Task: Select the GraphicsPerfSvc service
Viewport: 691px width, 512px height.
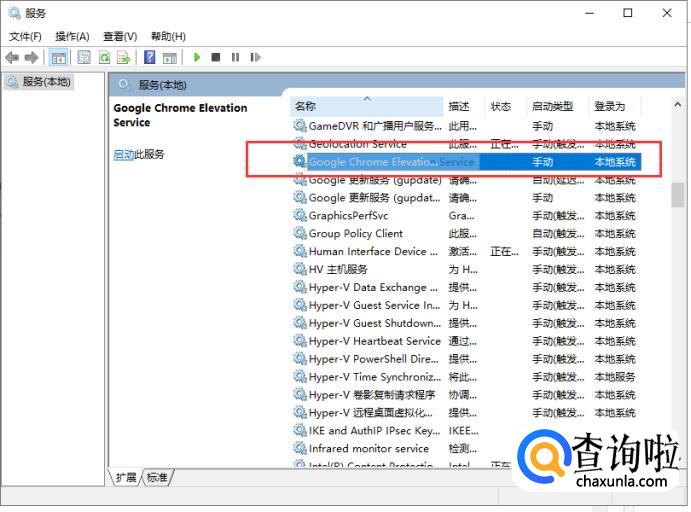Action: 466,216
